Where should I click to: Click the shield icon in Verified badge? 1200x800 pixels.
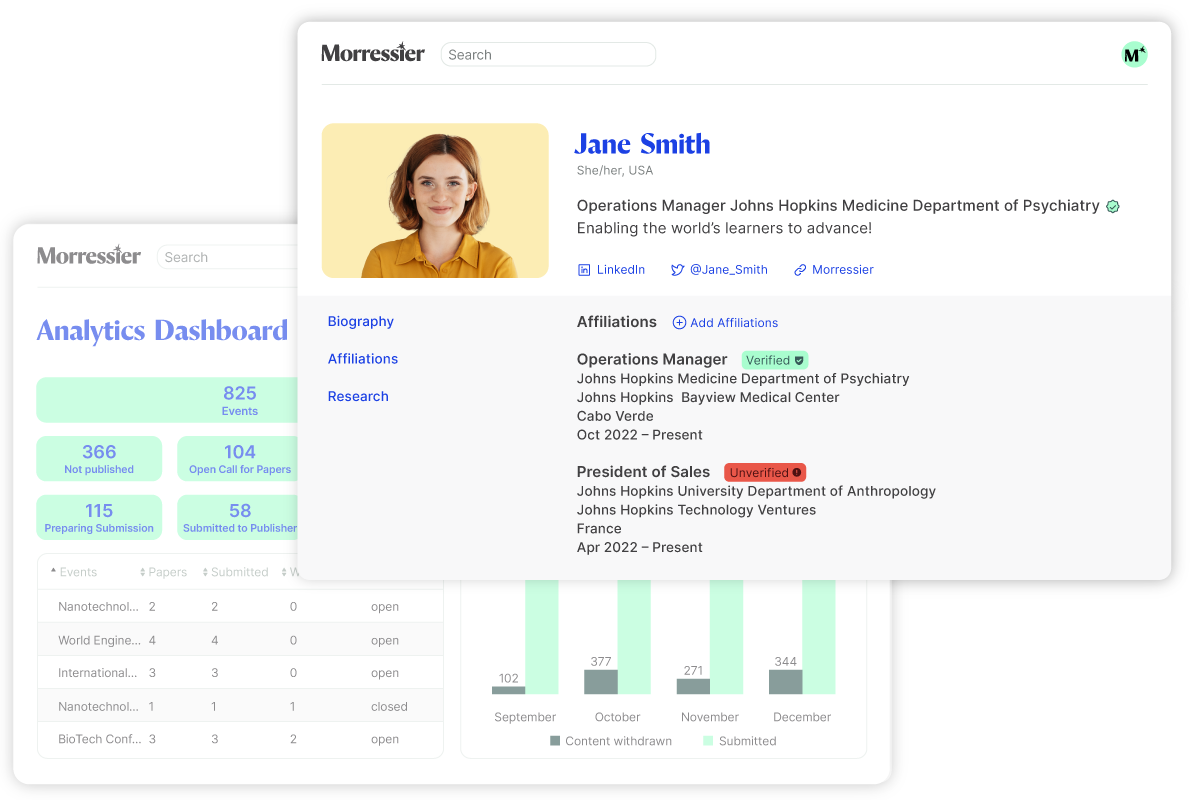click(x=799, y=360)
